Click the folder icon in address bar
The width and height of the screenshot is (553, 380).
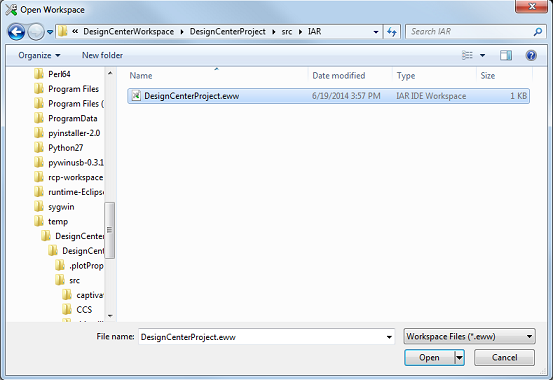(x=62, y=31)
